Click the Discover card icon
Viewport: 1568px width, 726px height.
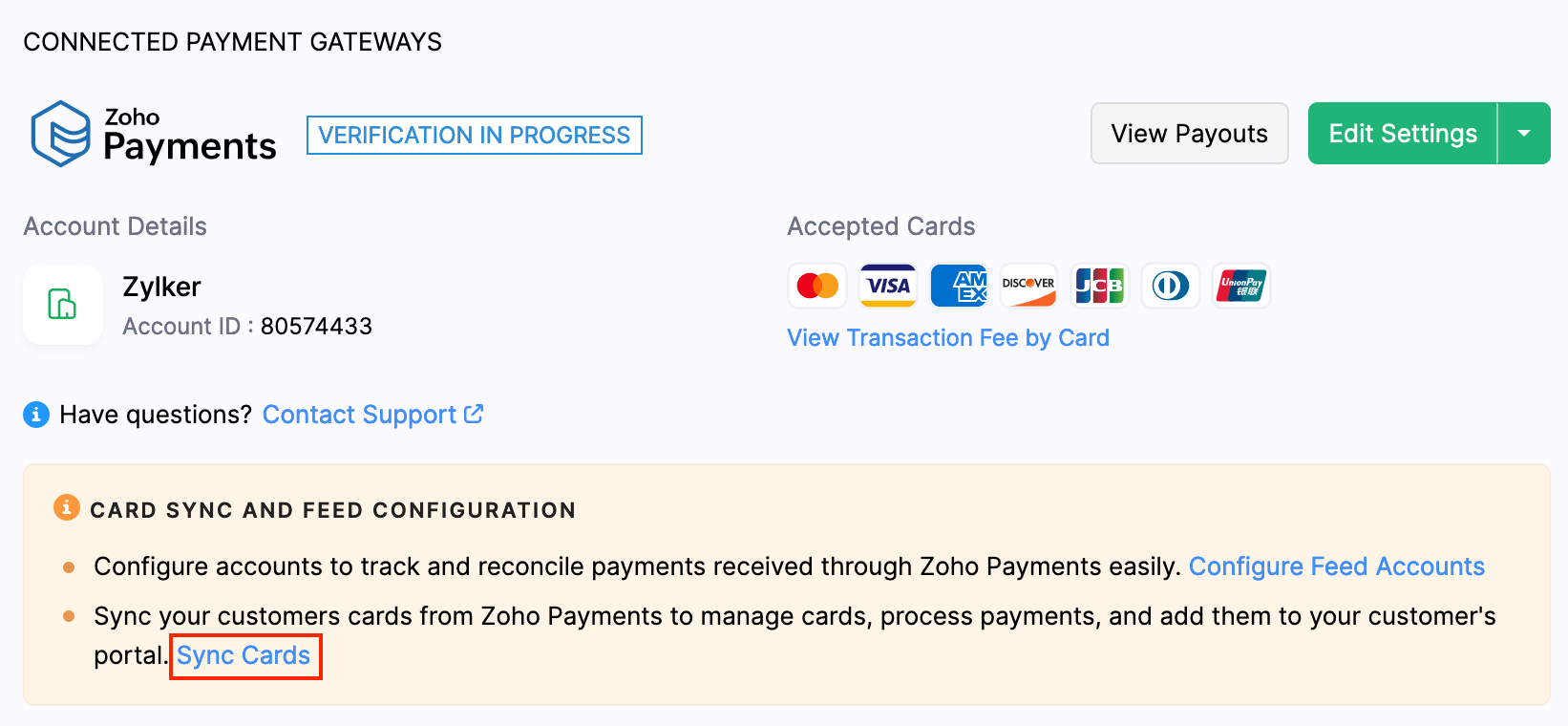[1028, 286]
